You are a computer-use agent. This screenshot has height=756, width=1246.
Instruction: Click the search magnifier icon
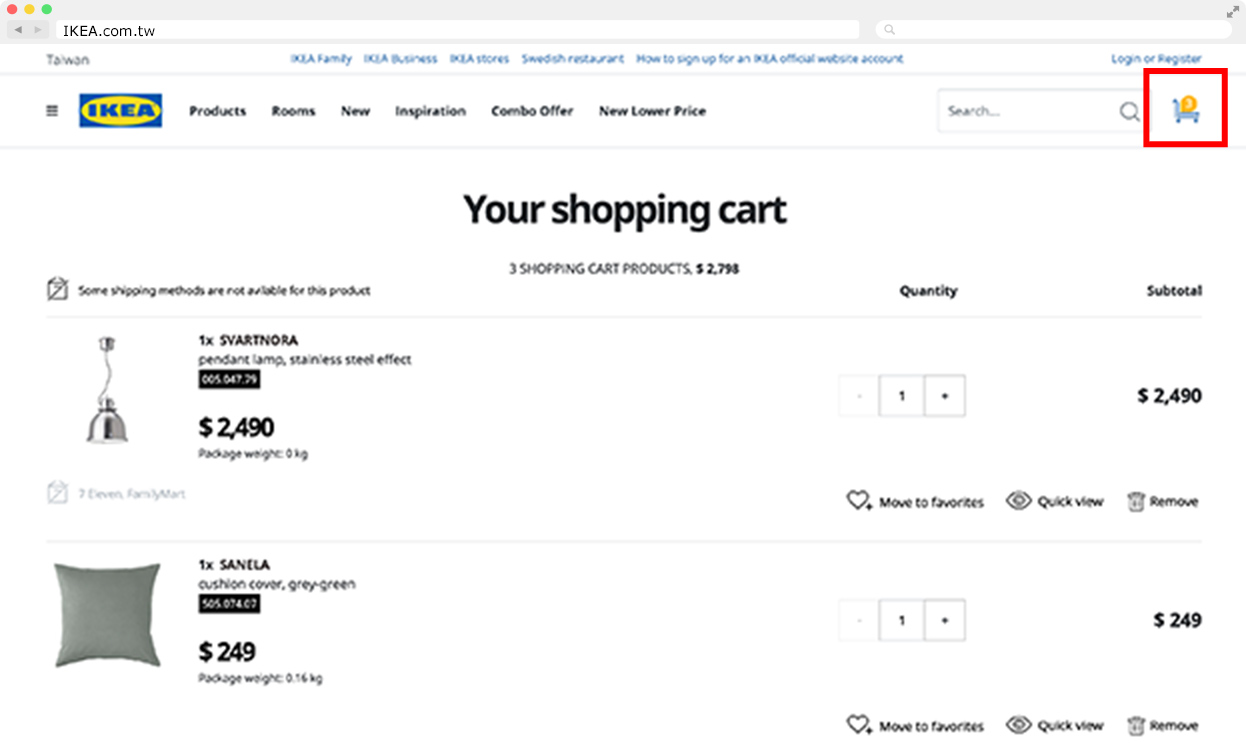[x=1129, y=112]
